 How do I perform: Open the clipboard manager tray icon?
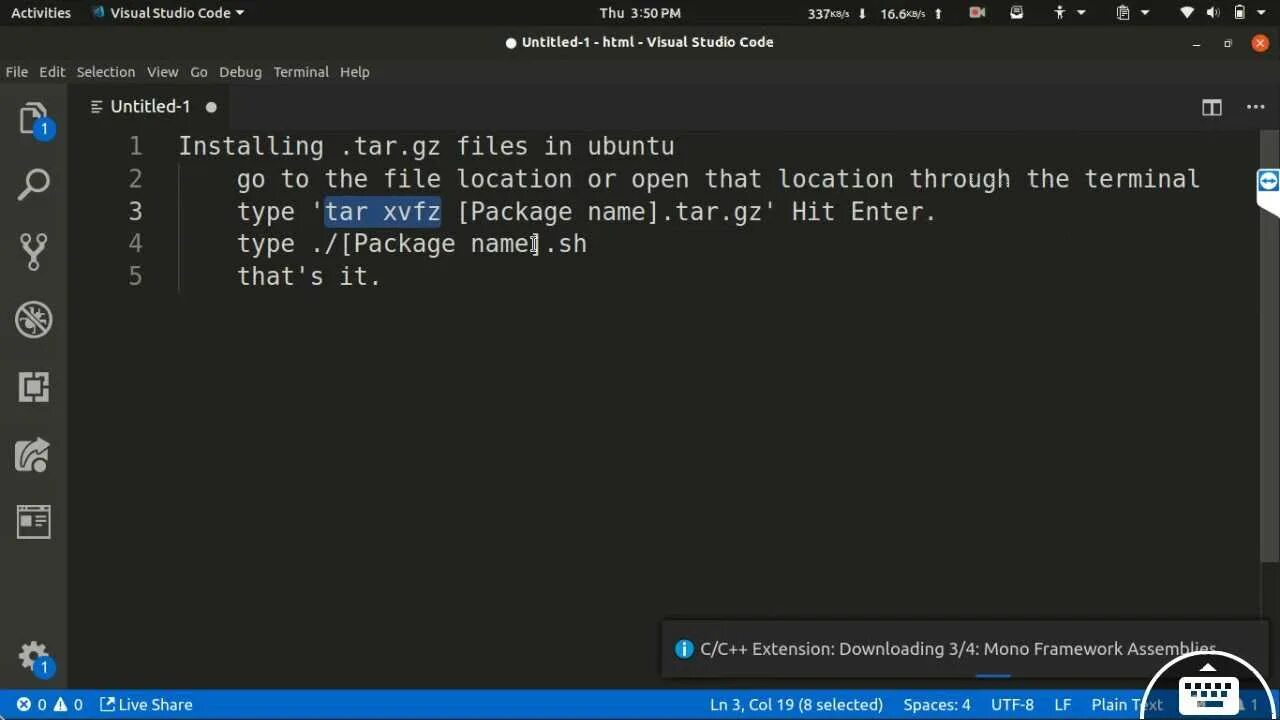click(1123, 13)
